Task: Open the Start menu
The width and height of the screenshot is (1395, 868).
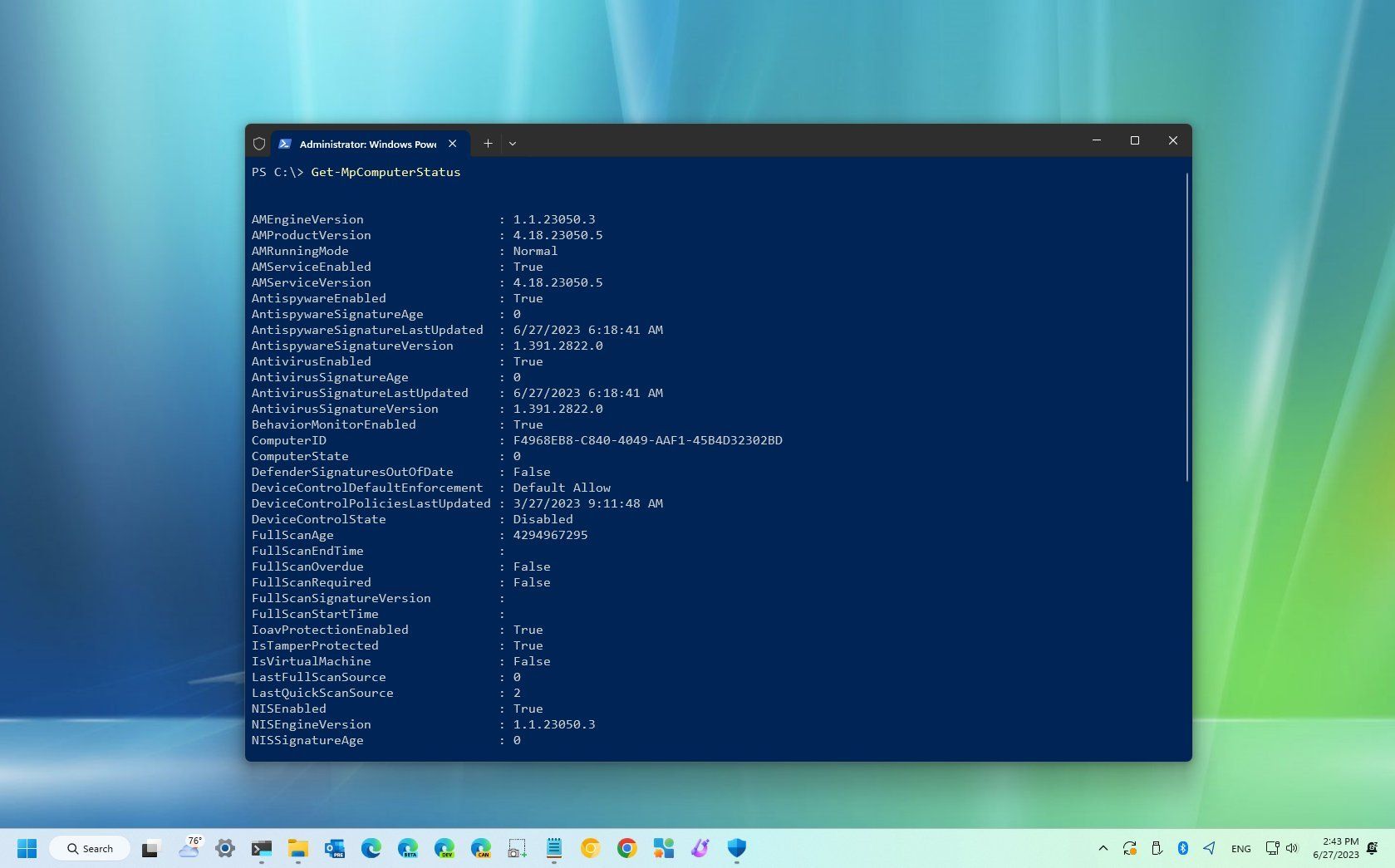Action: point(26,848)
